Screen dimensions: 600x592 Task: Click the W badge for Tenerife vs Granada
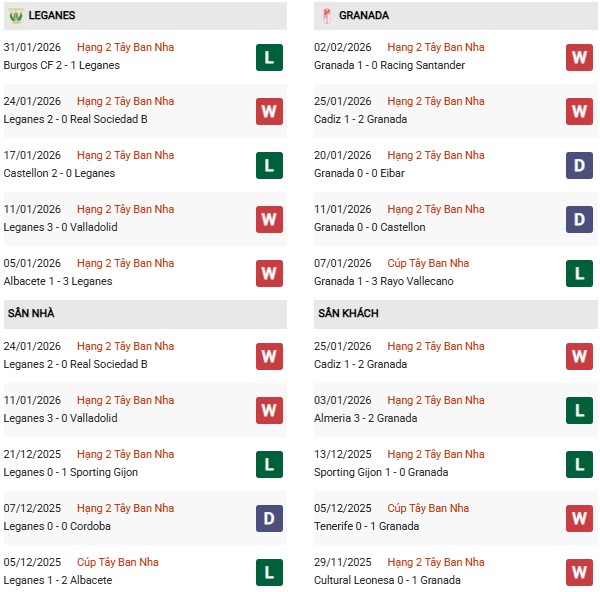(x=579, y=518)
